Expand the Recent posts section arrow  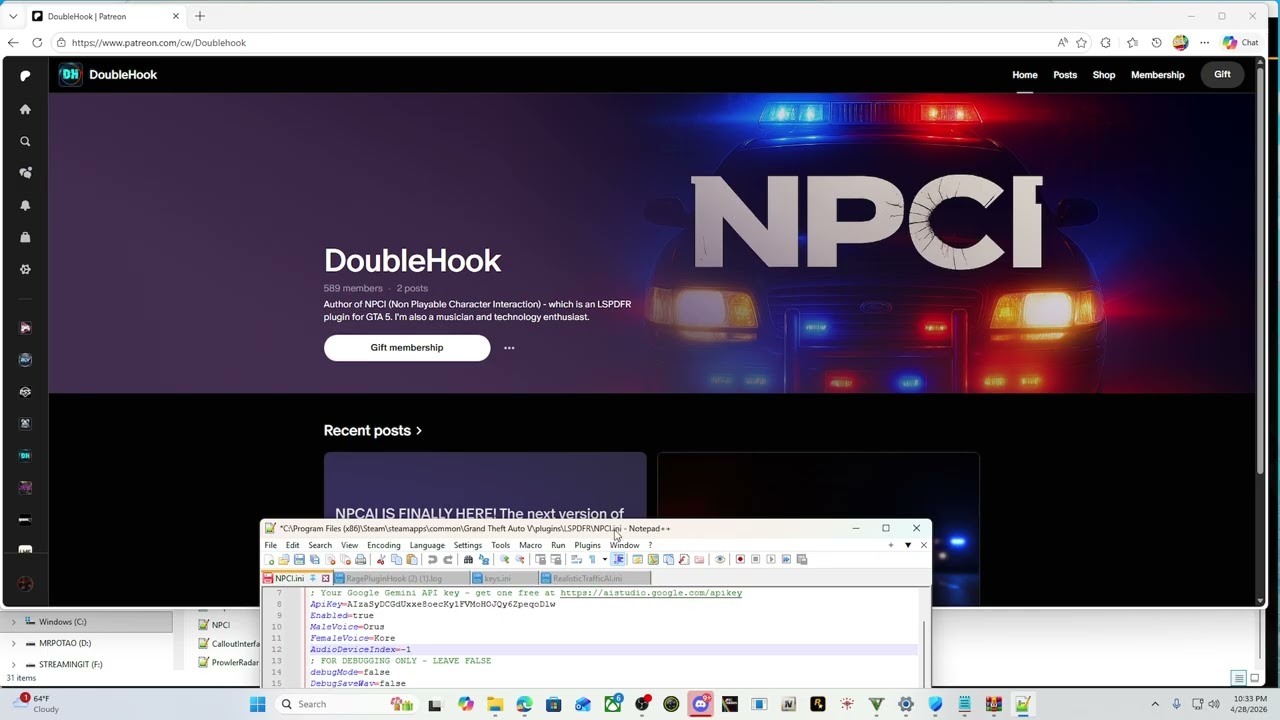(418, 431)
